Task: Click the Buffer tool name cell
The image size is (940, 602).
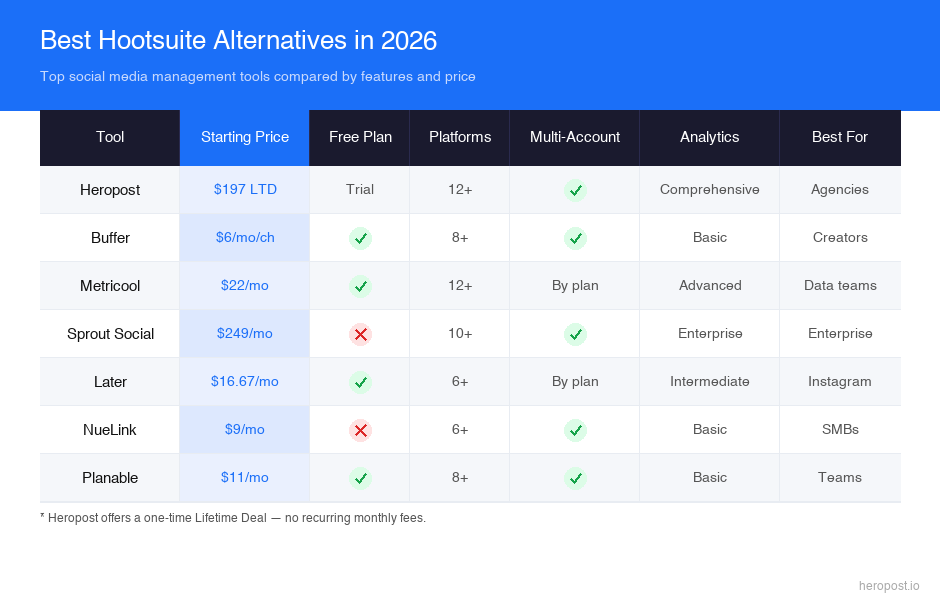Action: tap(110, 238)
